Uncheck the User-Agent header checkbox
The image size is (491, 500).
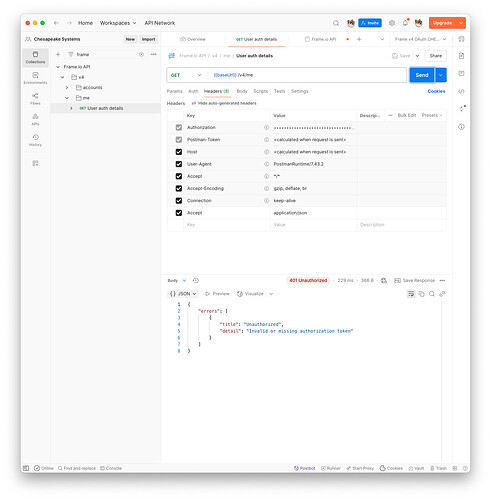point(179,164)
